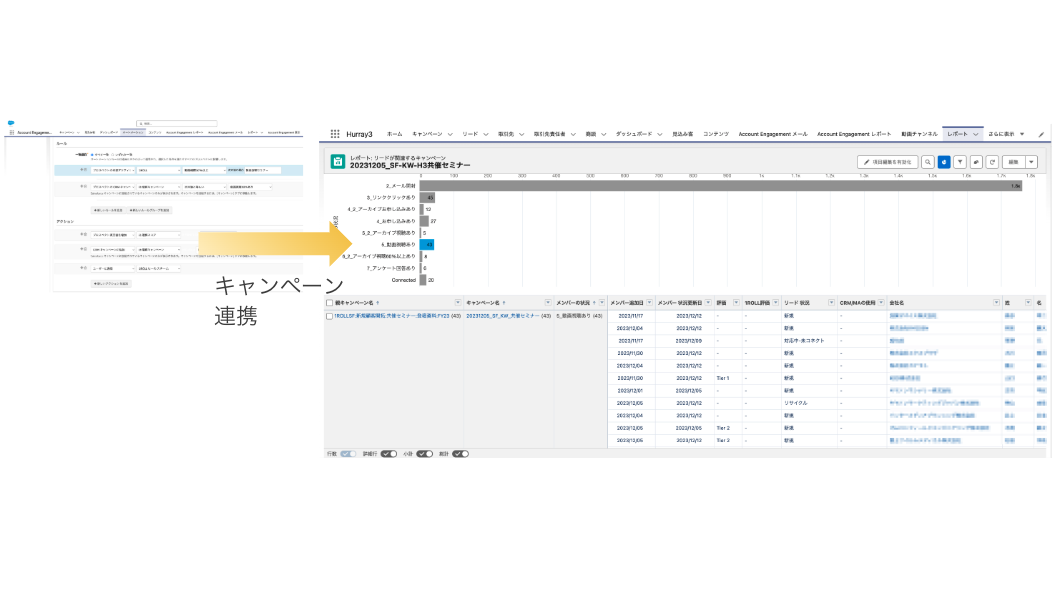Click the Salesforce cloud logo
Image resolution: width=1053 pixels, height=594 pixels.
(x=11, y=123)
